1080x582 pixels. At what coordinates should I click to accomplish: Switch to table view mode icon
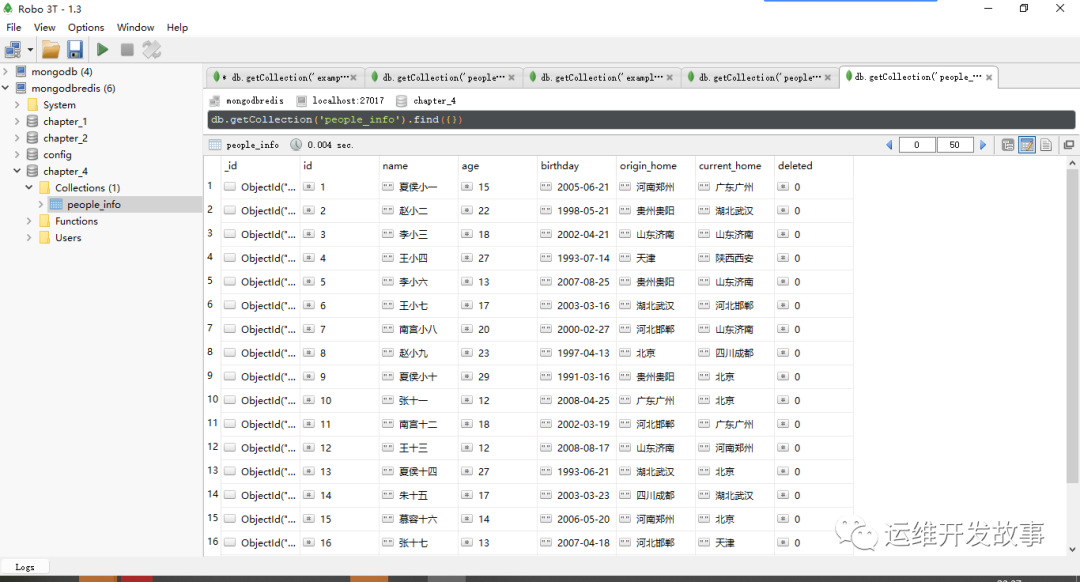click(x=1027, y=145)
